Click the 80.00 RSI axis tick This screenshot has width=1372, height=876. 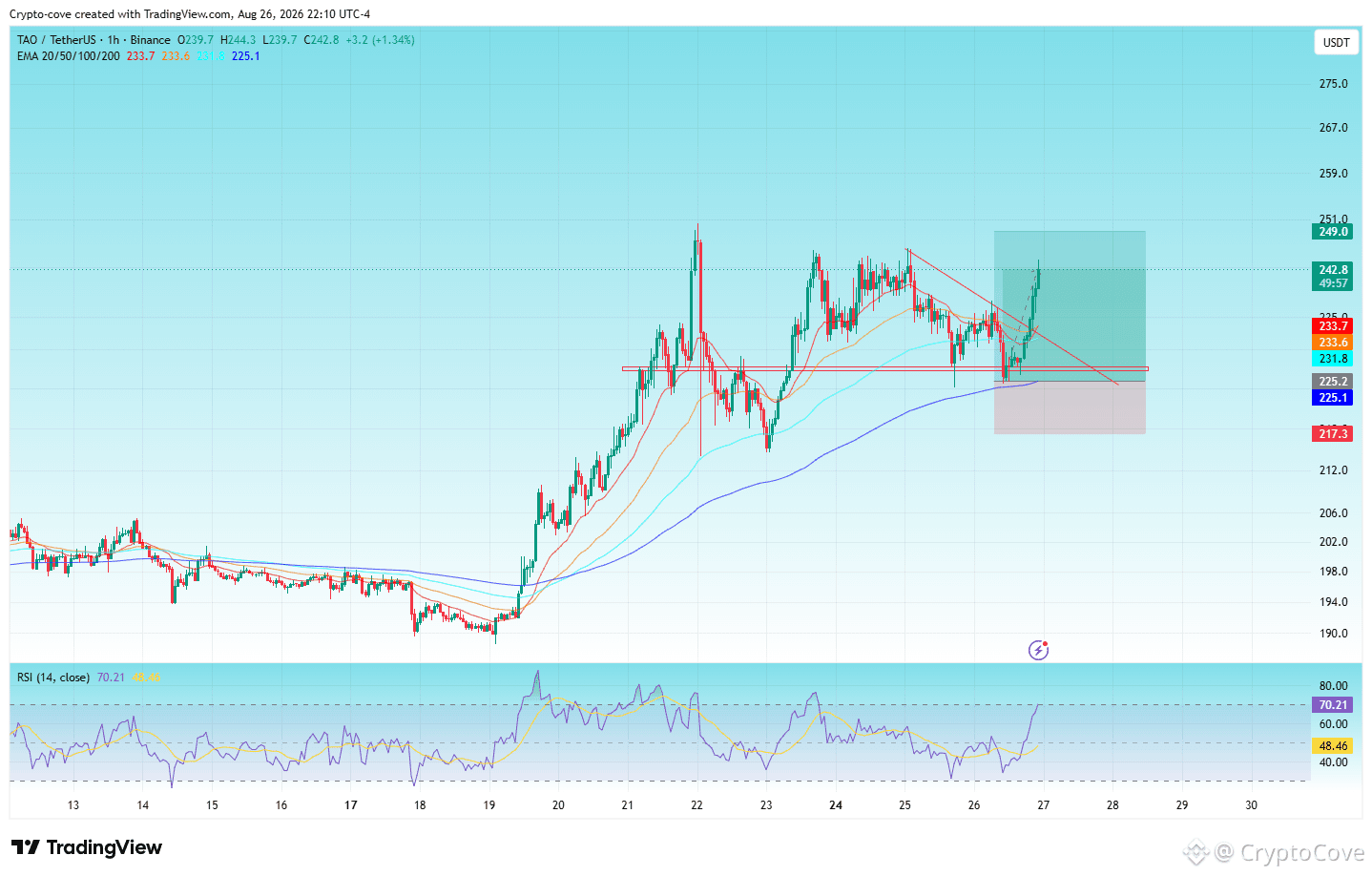[1333, 686]
